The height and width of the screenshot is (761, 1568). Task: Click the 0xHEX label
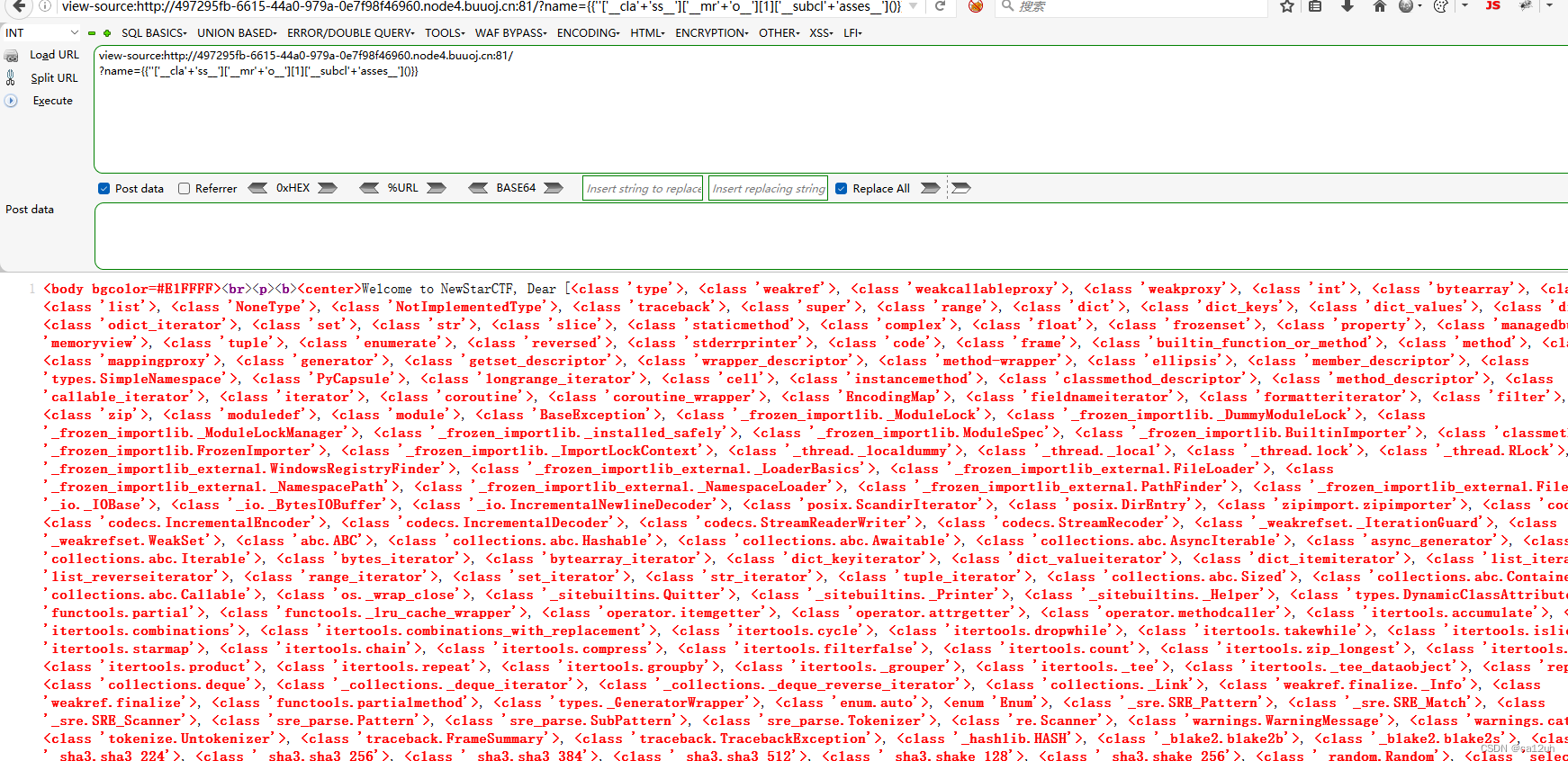[293, 188]
